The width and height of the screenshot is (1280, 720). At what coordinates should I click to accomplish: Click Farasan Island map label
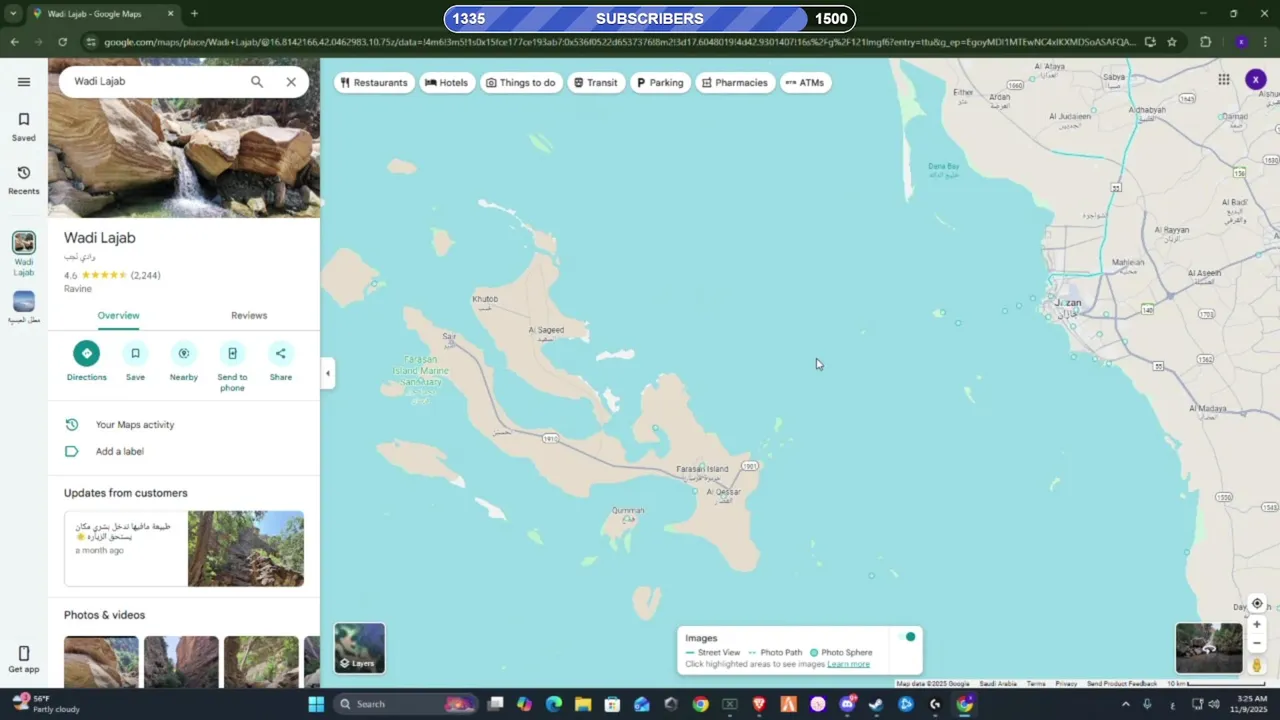[x=702, y=469]
